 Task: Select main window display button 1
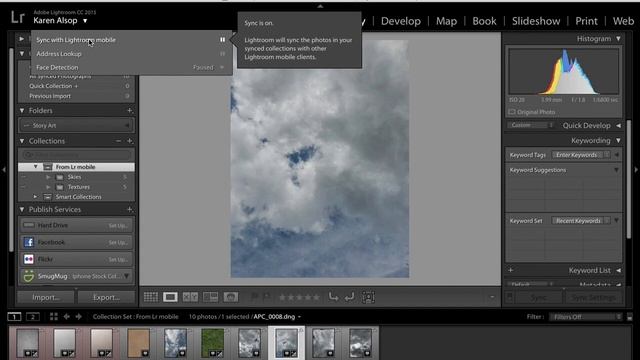click(14, 317)
